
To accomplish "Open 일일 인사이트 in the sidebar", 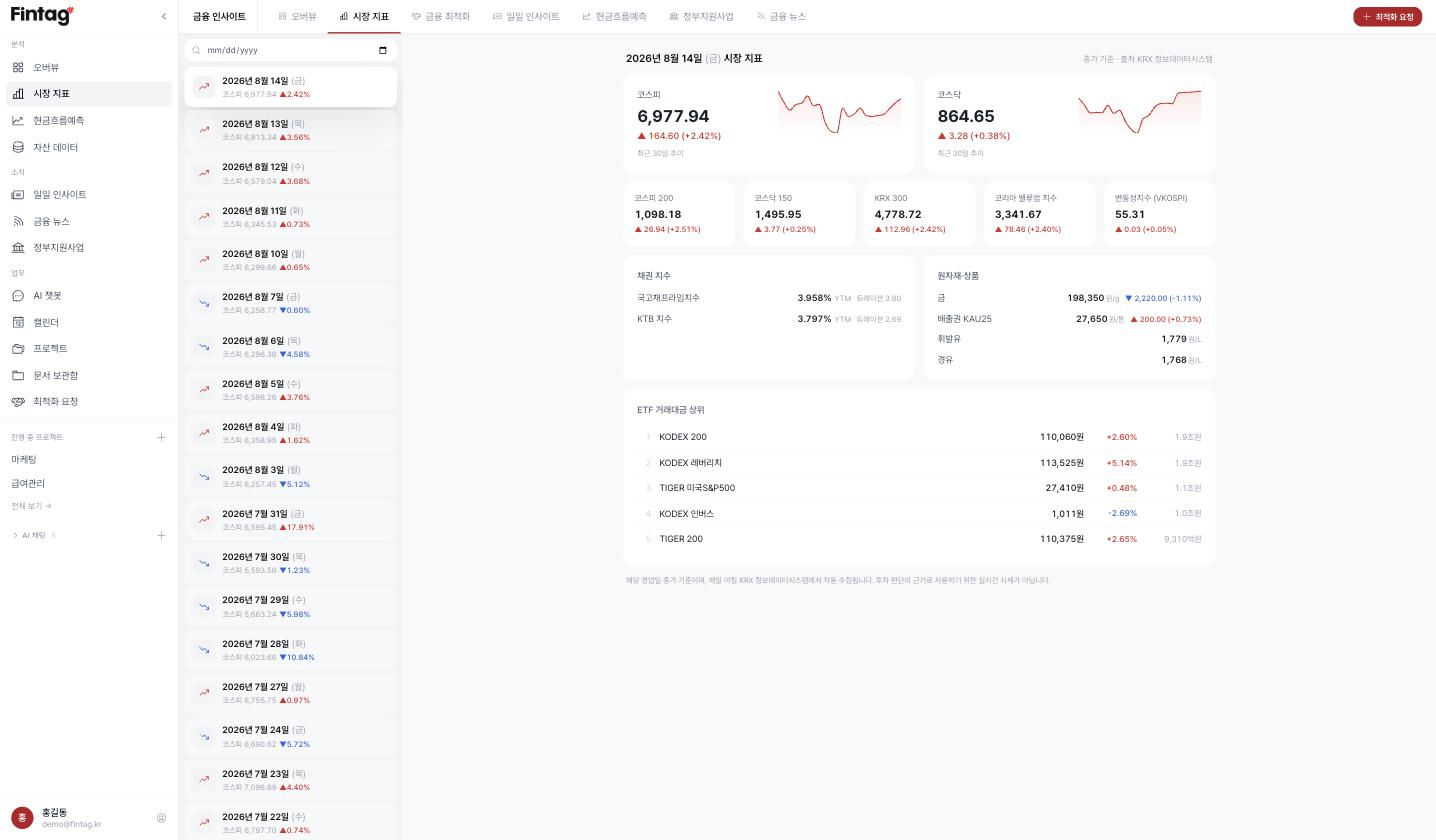I will pos(89,195).
